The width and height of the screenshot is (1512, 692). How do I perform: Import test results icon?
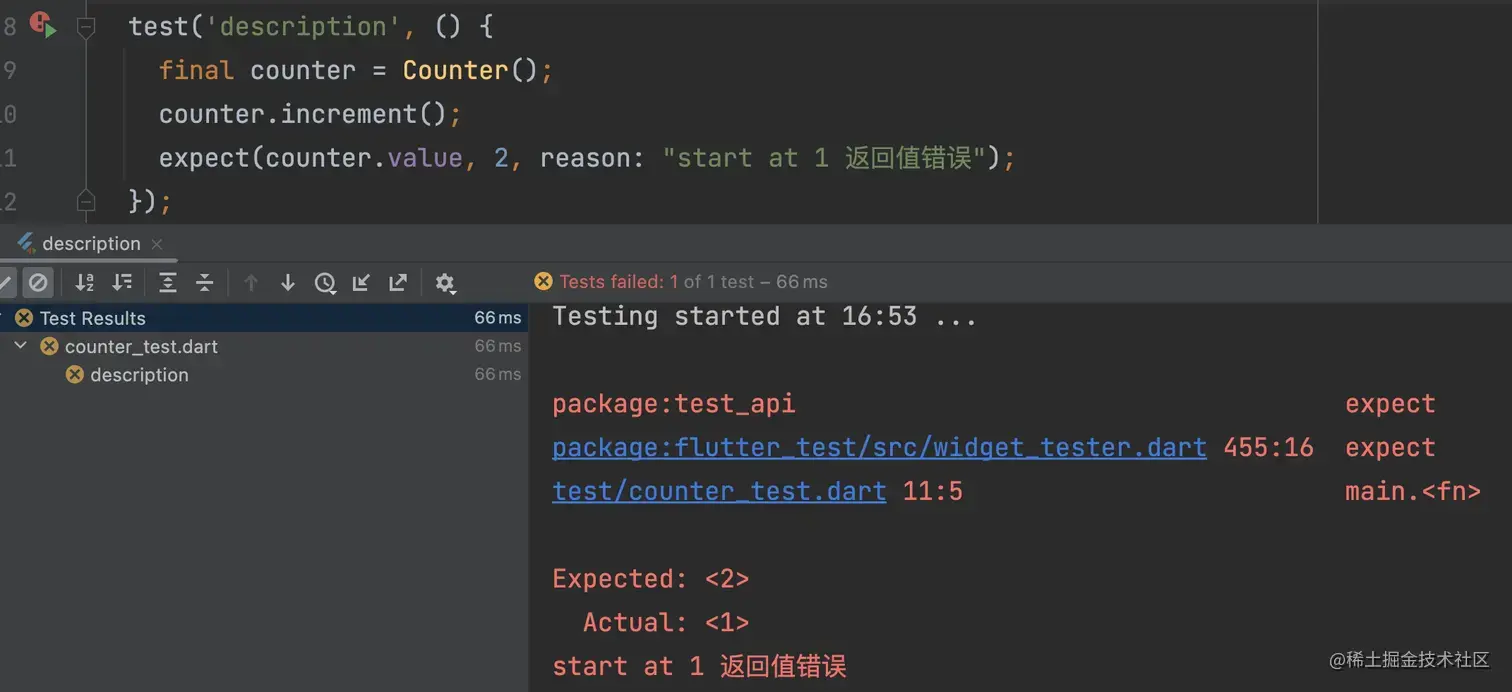point(361,283)
